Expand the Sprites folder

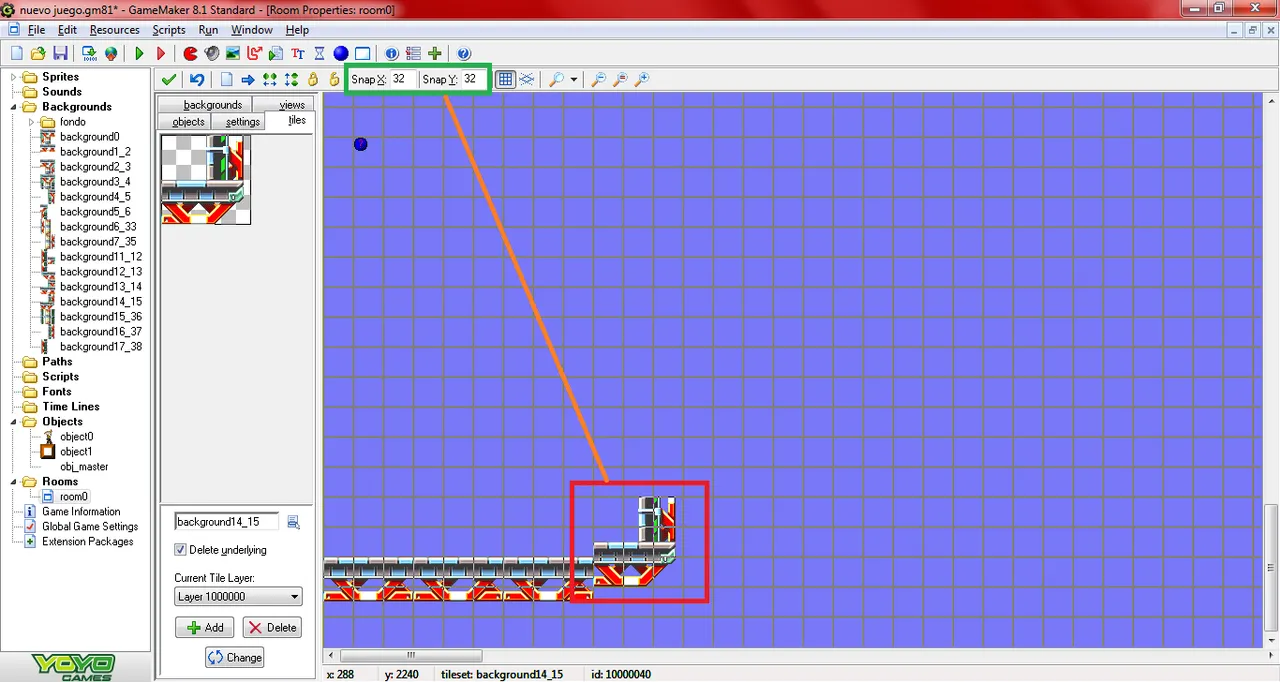pyautogui.click(x=14, y=77)
